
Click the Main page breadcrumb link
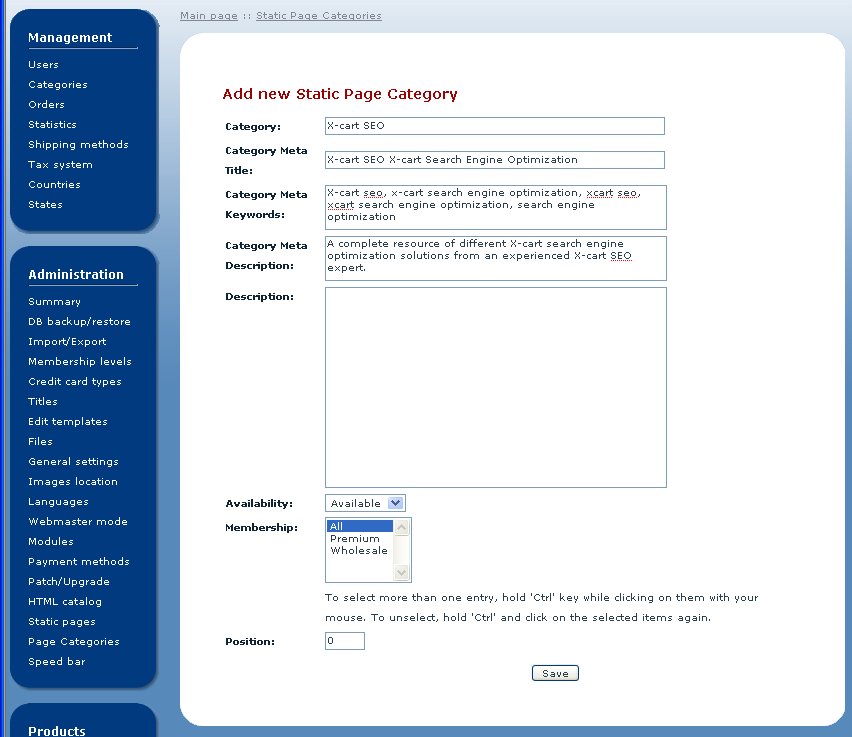[x=209, y=16]
